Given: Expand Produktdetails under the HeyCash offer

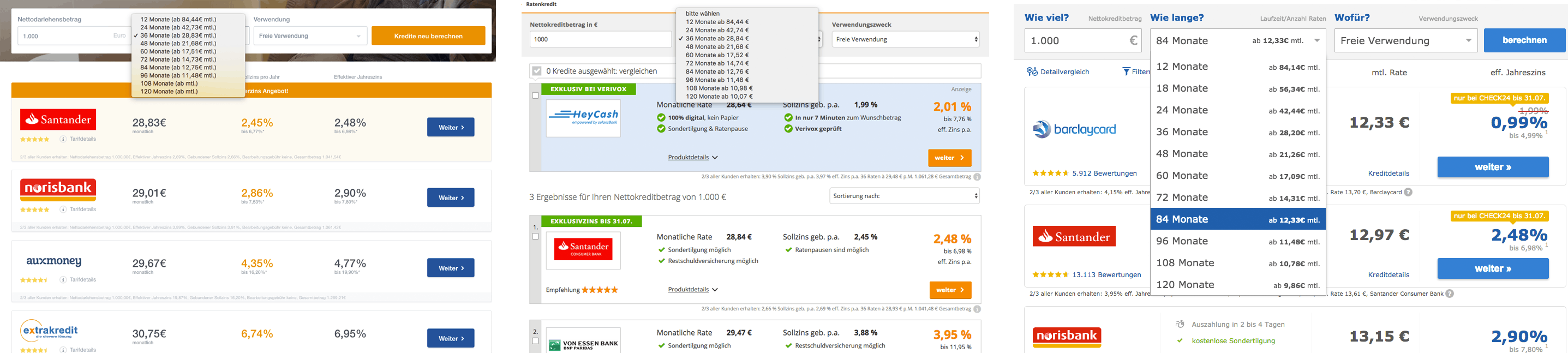Looking at the screenshot, I should (693, 158).
